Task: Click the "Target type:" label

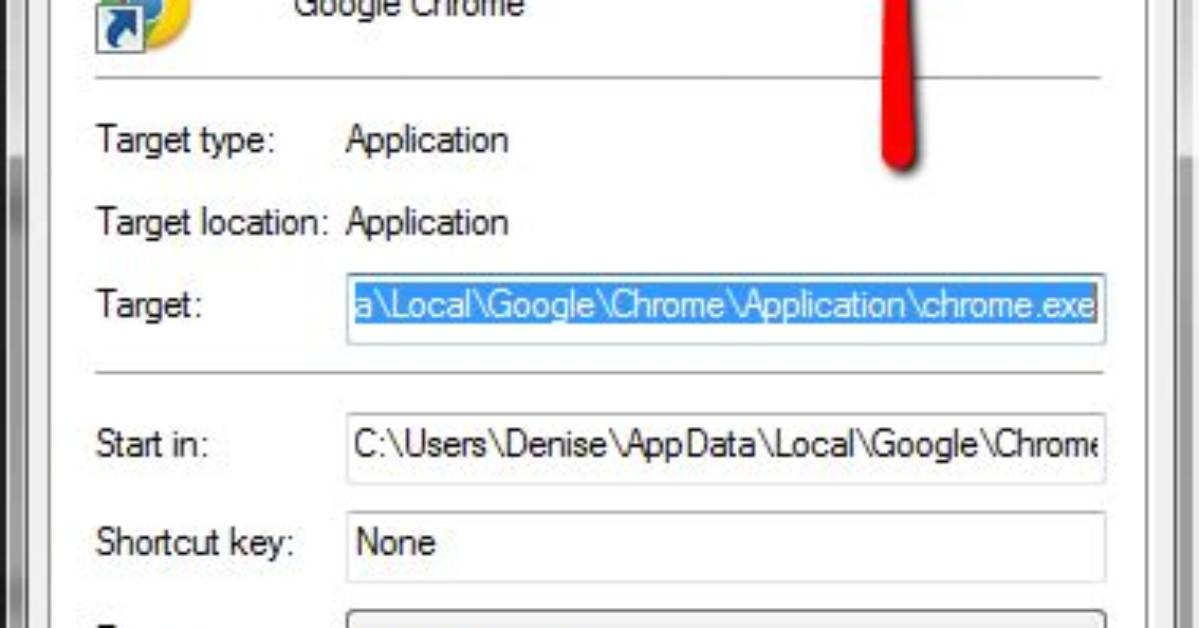Action: 185,142
